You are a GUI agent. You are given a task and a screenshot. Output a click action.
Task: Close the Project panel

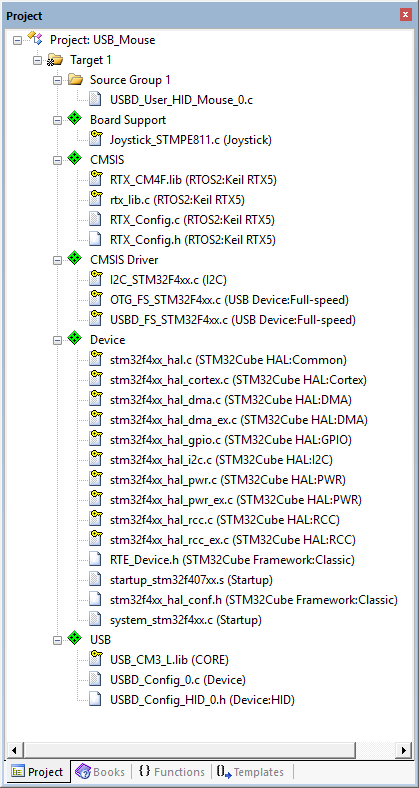point(405,15)
